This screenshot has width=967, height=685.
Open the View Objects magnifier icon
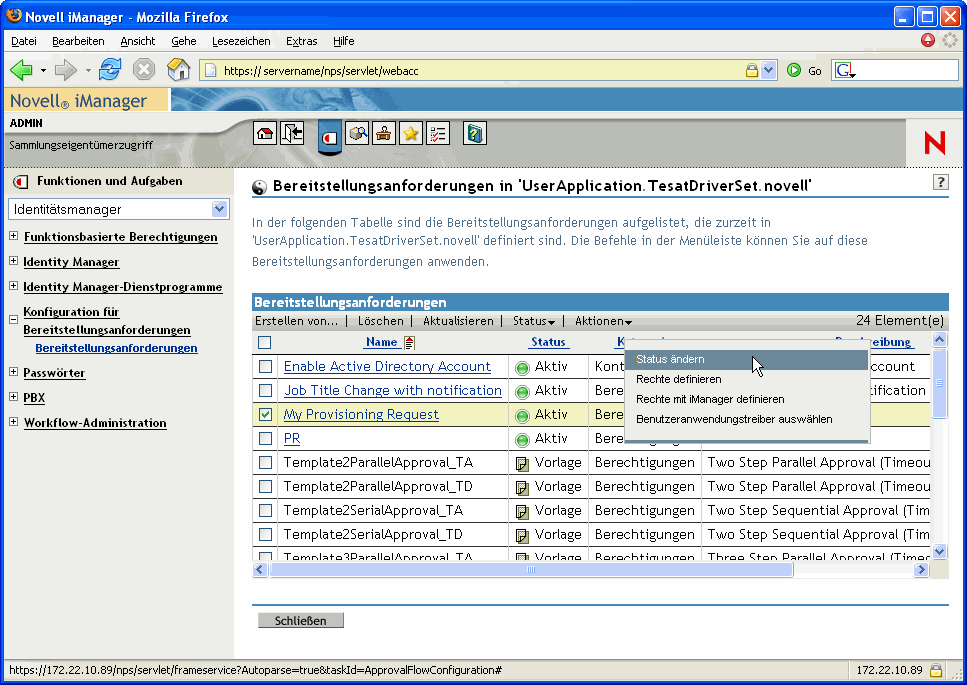(x=357, y=133)
